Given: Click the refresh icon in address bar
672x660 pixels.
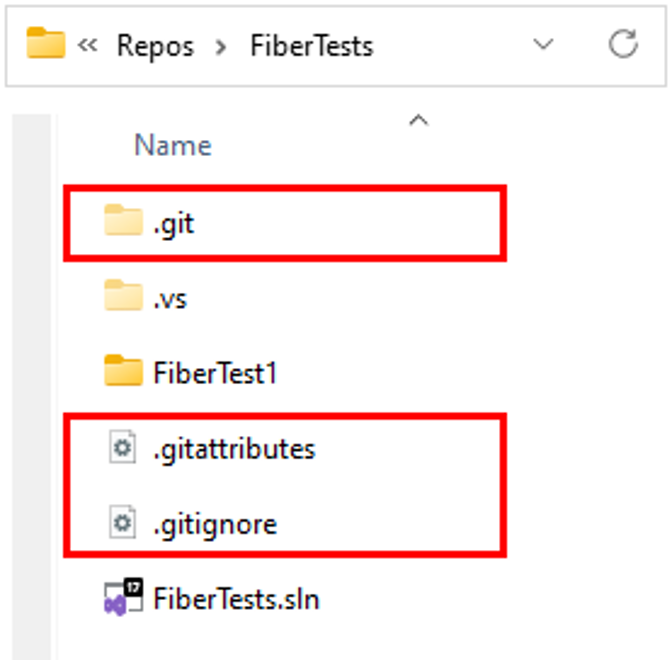Looking at the screenshot, I should 623,44.
